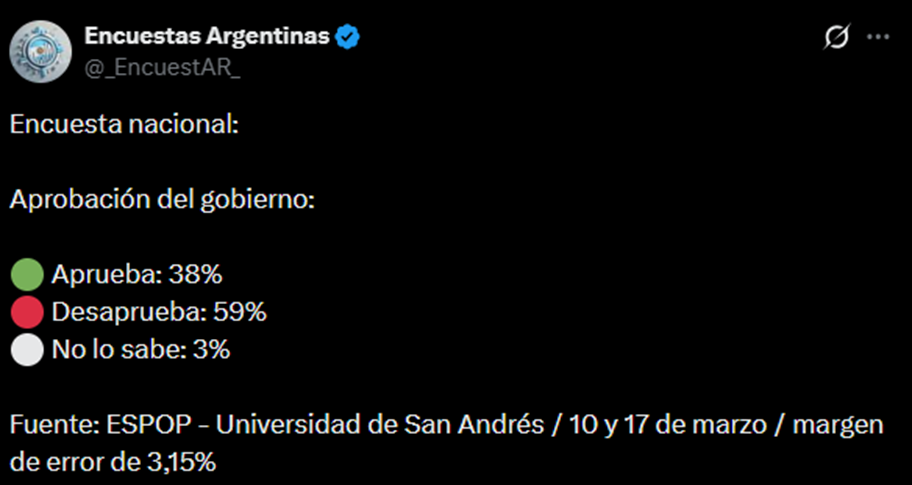The height and width of the screenshot is (485, 912).
Task: Click the green circle emoji
Action: tap(27, 274)
